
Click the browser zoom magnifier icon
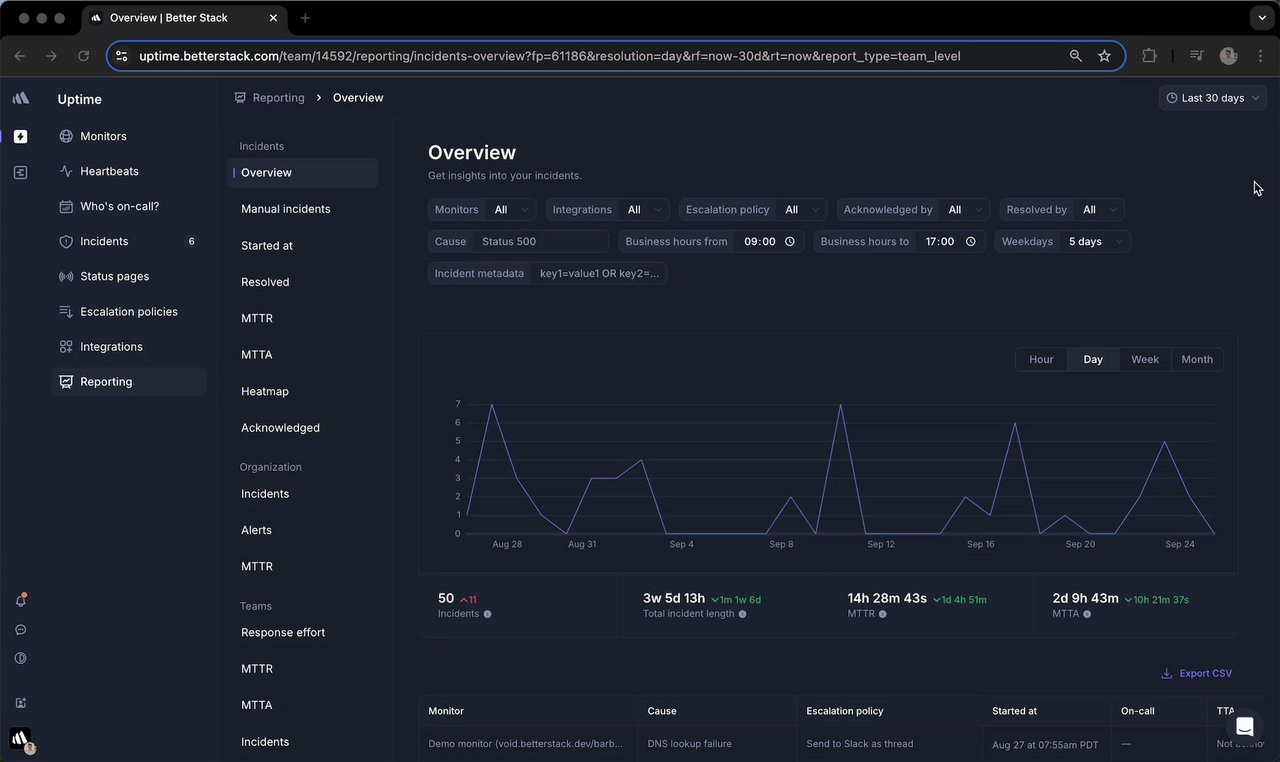[x=1076, y=56]
